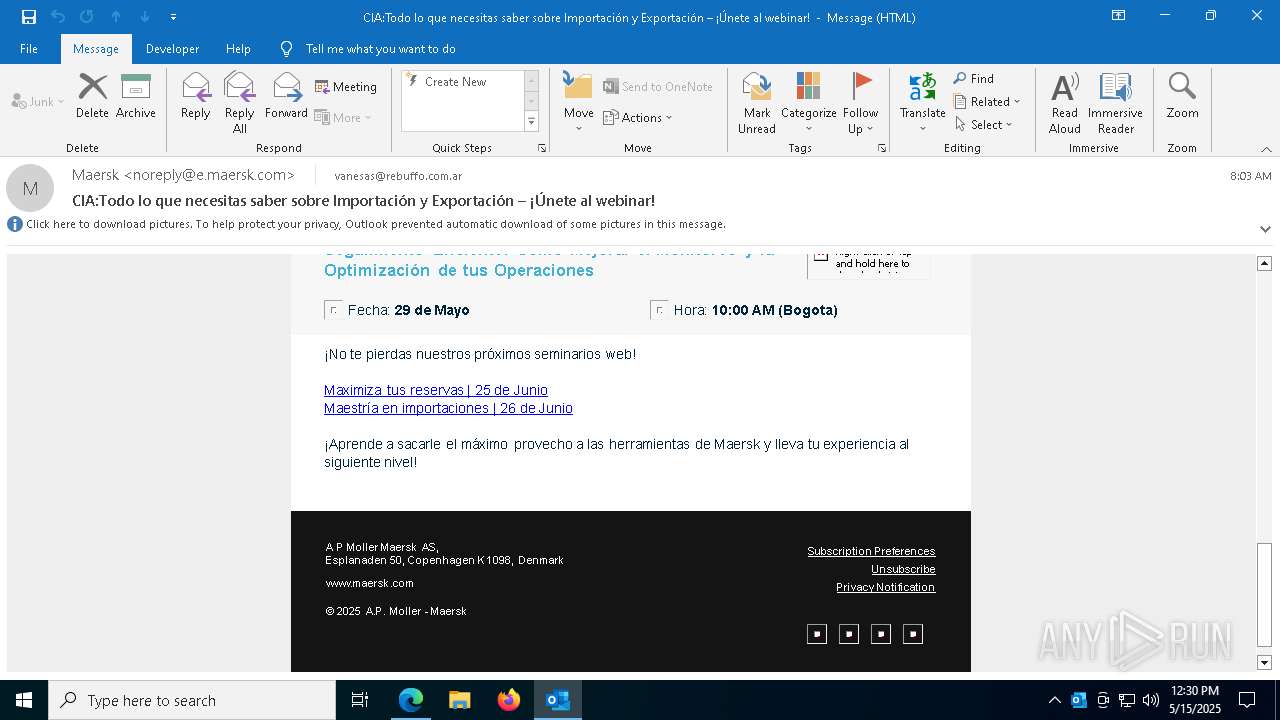Expand the More respond options
Viewport: 1280px width, 720px height.
point(343,117)
